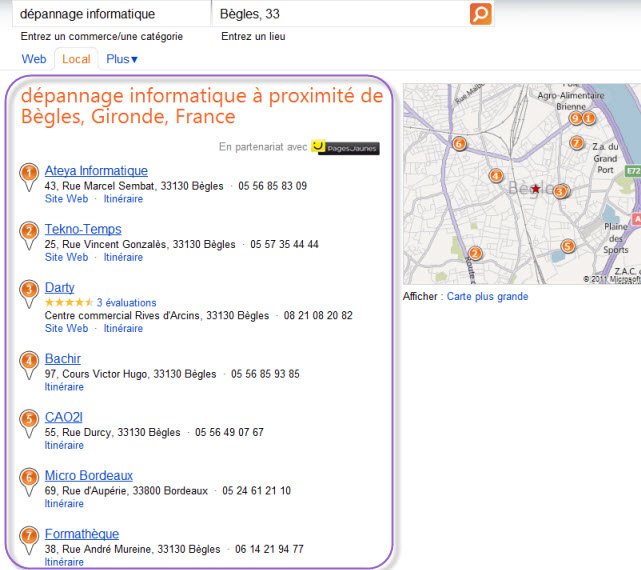Select map marker 2 on the map
This screenshot has width=641, height=570.
(475, 254)
